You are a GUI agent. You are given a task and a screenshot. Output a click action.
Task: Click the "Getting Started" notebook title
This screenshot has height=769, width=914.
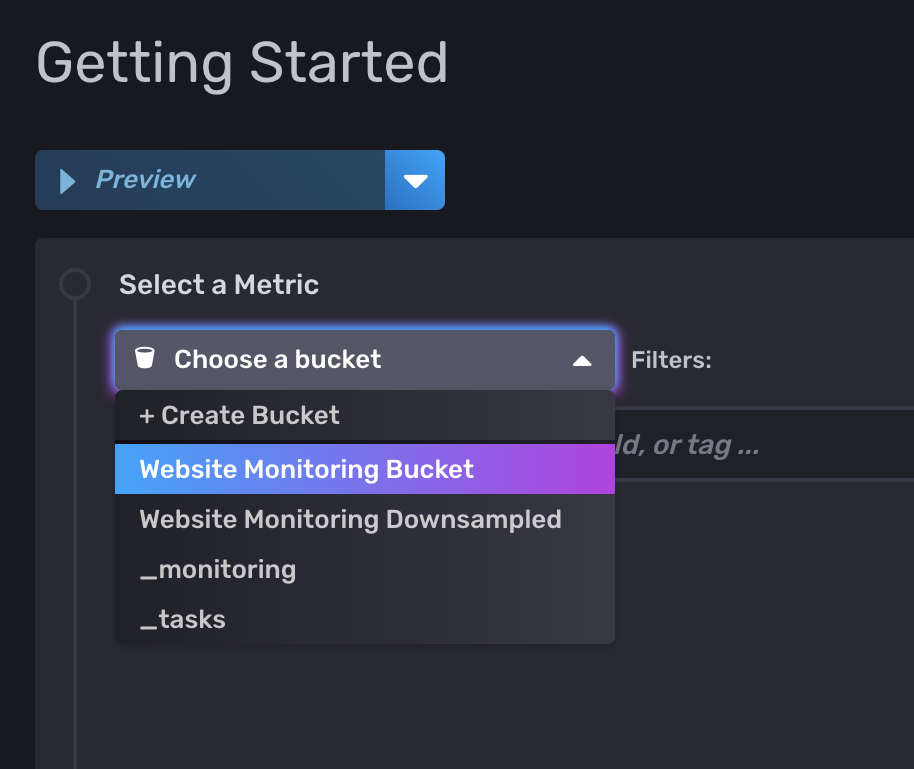pos(242,63)
